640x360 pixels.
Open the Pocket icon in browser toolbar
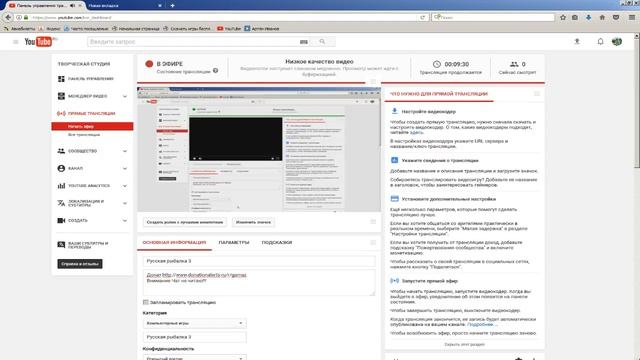tap(616, 18)
